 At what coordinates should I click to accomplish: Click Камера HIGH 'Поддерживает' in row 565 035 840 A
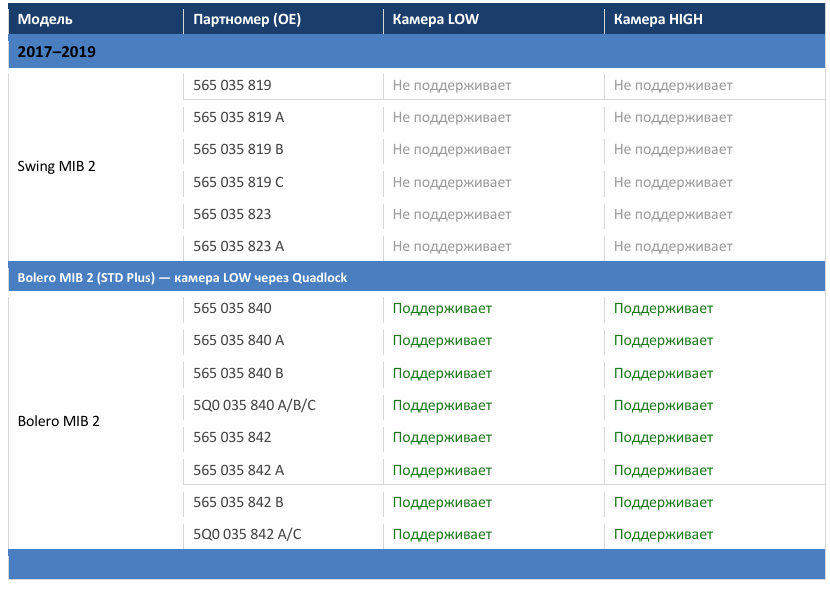tap(663, 340)
